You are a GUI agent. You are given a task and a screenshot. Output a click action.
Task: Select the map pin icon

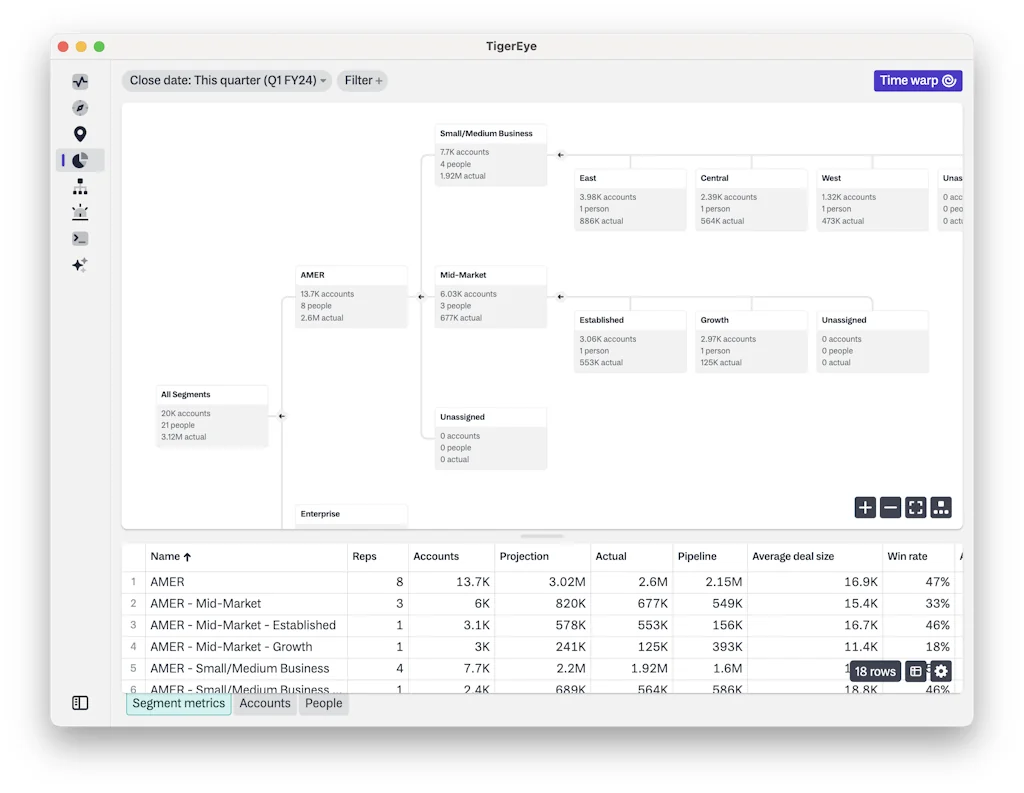pyautogui.click(x=80, y=133)
